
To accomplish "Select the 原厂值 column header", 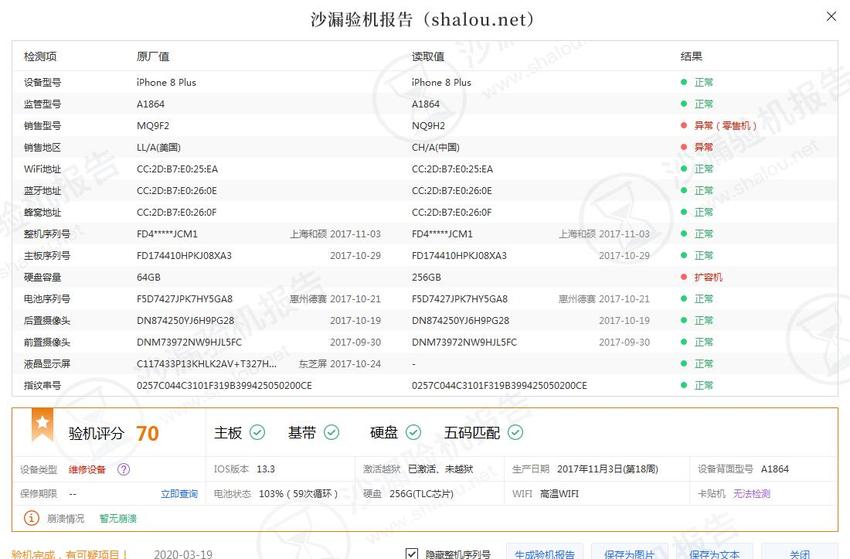I will tap(152, 56).
